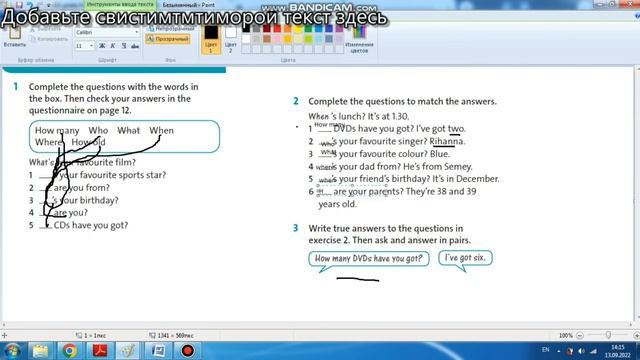This screenshot has width=640, height=360.
Task: Pick the lime green palette swatch
Action: click(309, 39)
